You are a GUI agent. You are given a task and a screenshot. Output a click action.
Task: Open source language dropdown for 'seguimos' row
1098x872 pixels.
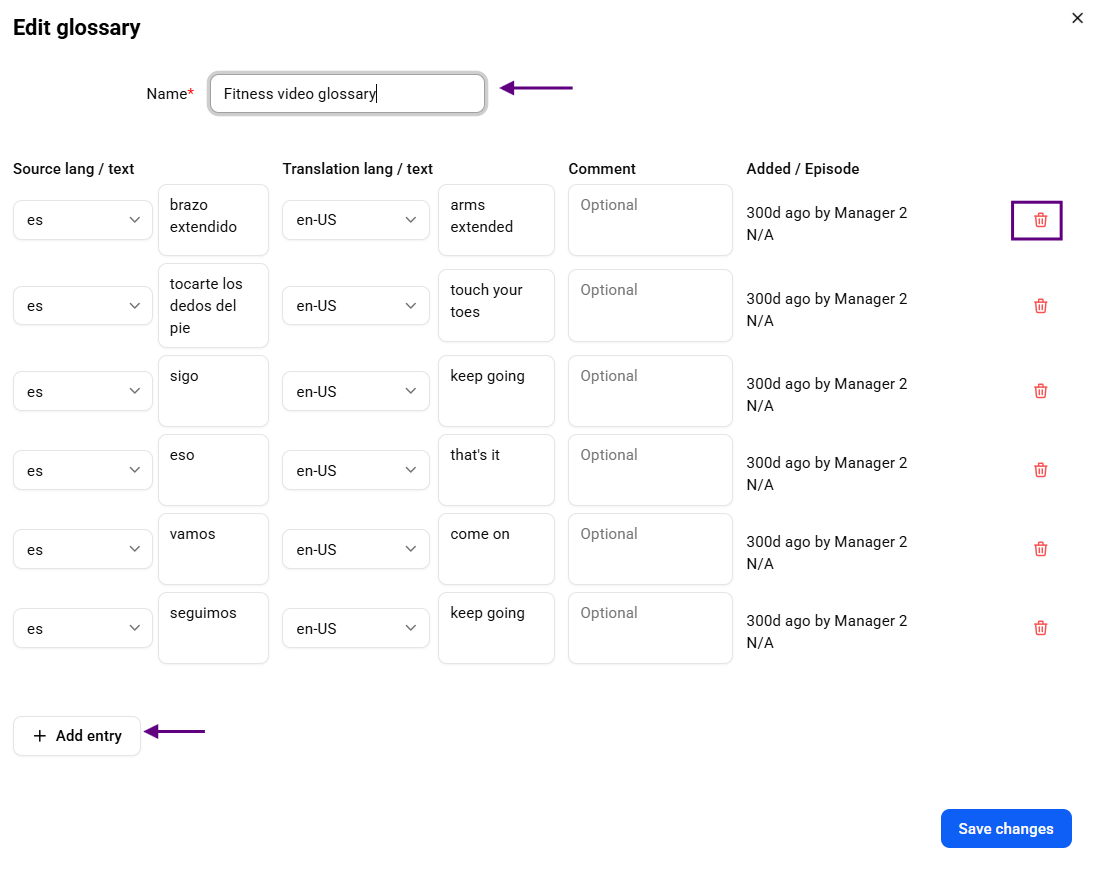pyautogui.click(x=83, y=628)
